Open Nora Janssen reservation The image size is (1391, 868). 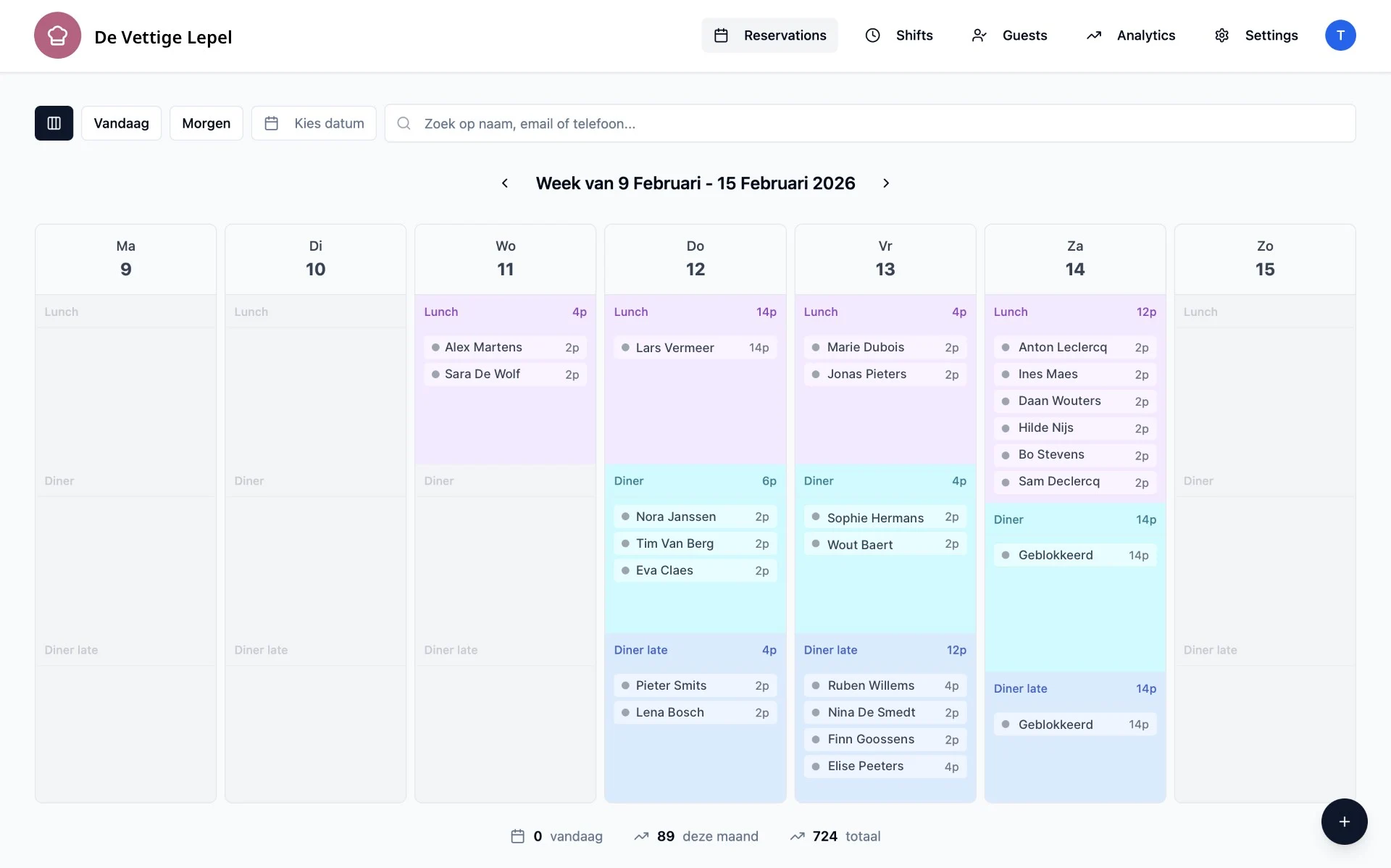pos(695,517)
